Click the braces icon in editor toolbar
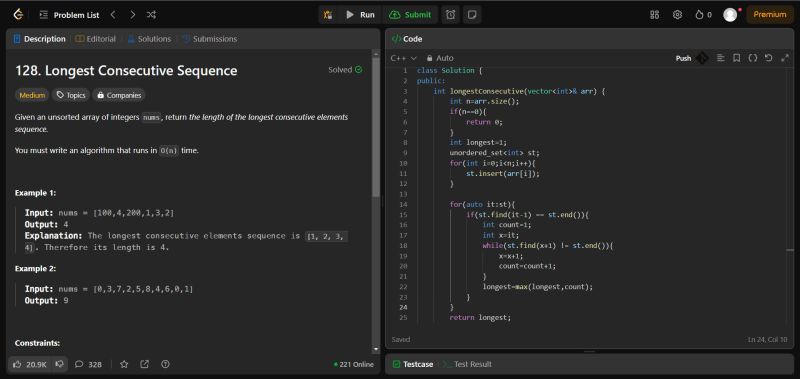The height and width of the screenshot is (379, 800). pos(753,58)
